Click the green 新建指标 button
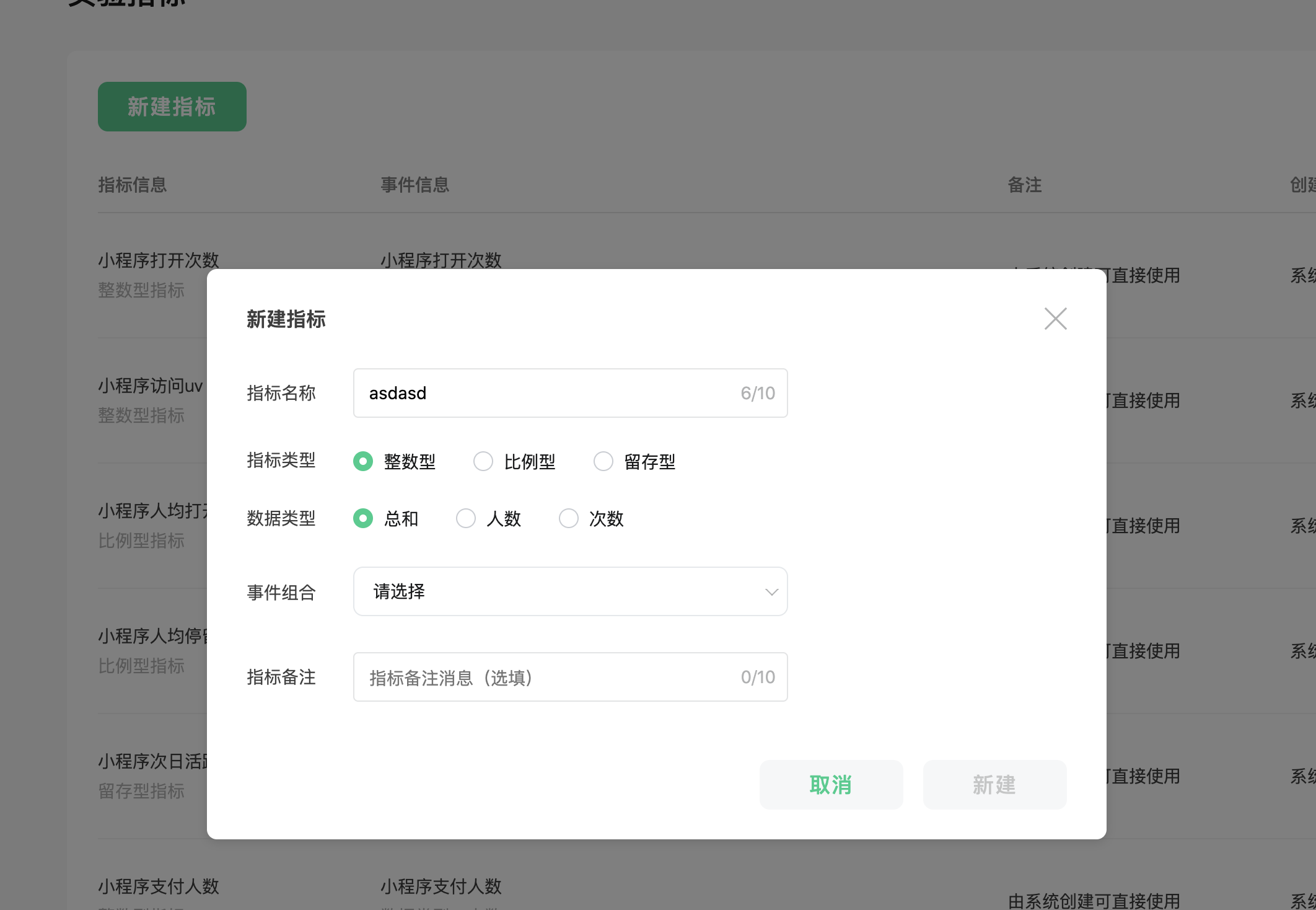This screenshot has height=910, width=1316. (172, 107)
